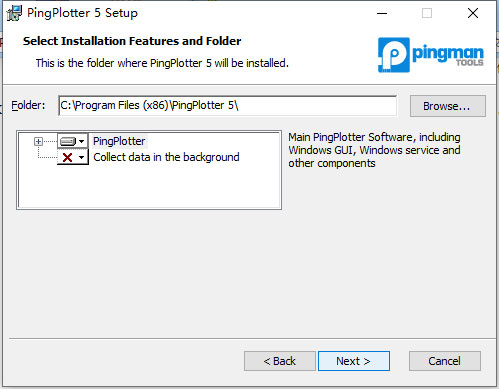Click inside the Folder path field

click(228, 106)
